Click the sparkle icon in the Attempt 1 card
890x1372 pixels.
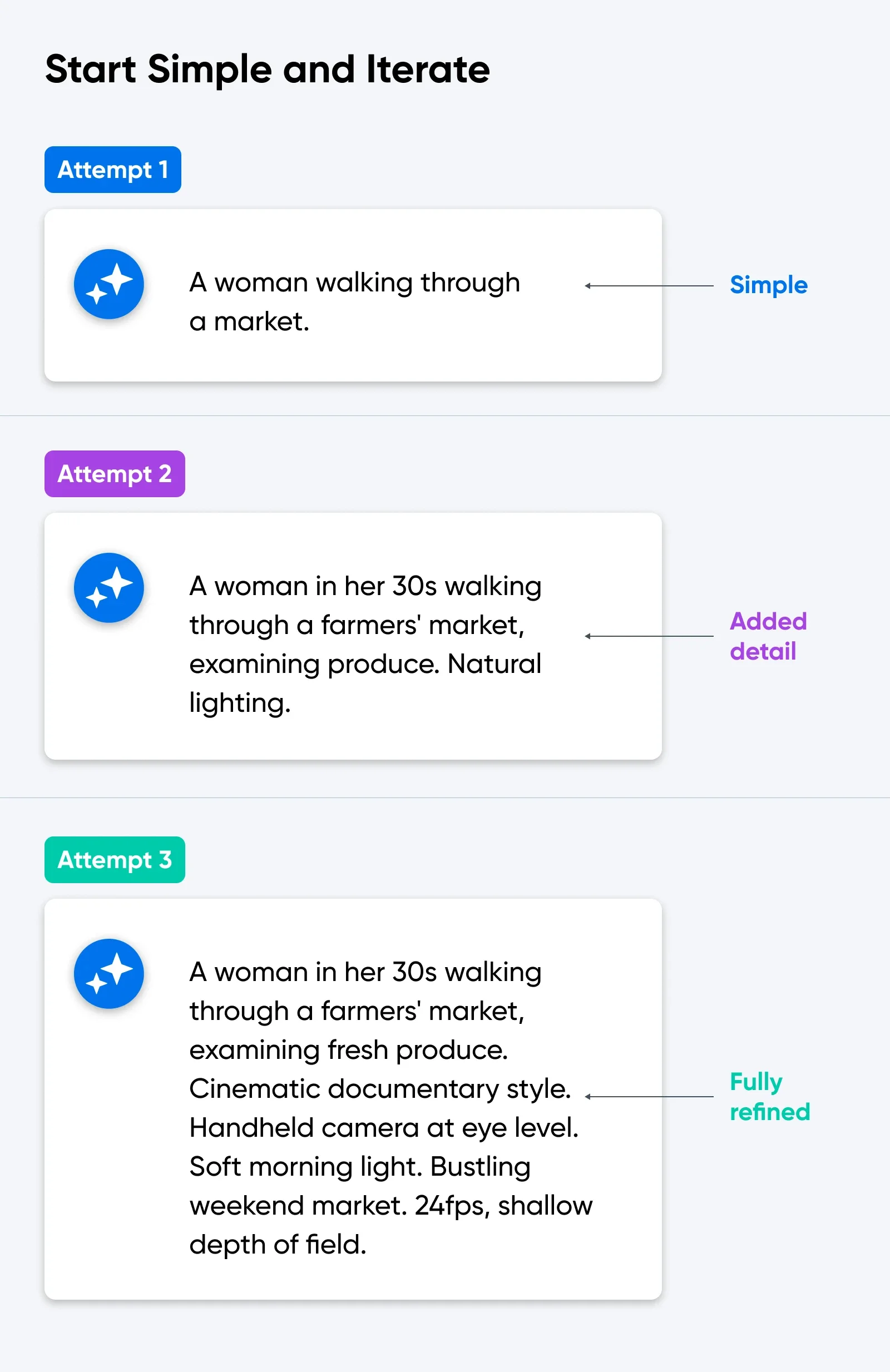[109, 284]
